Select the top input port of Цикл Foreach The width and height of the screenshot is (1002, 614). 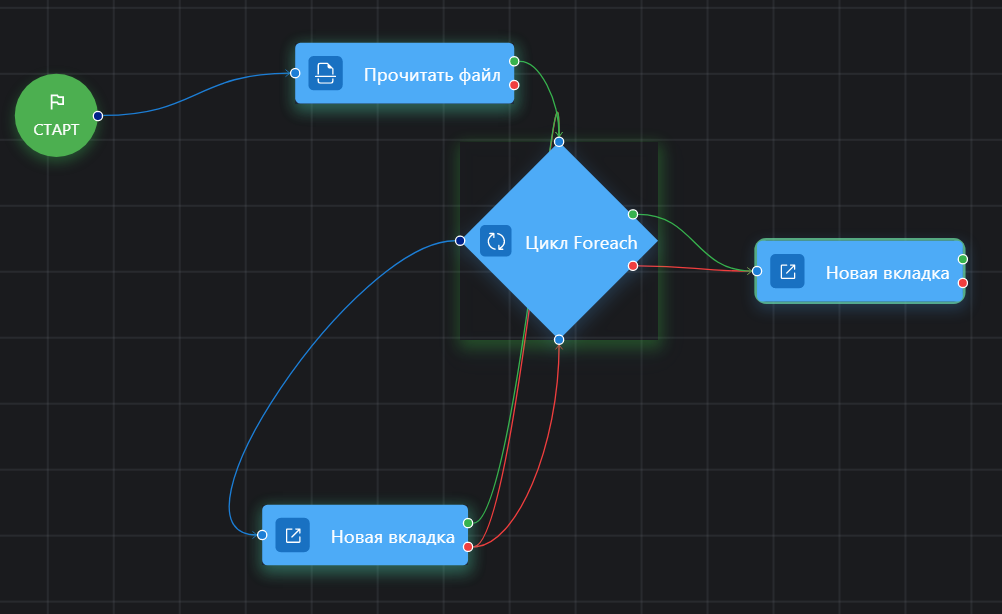[559, 142]
